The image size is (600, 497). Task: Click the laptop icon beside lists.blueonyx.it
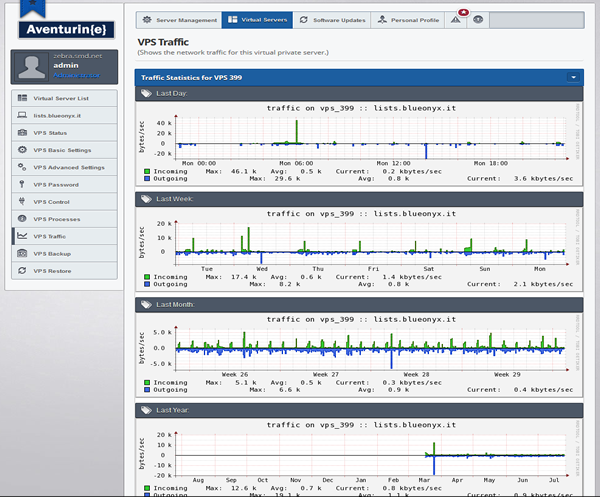(22, 115)
